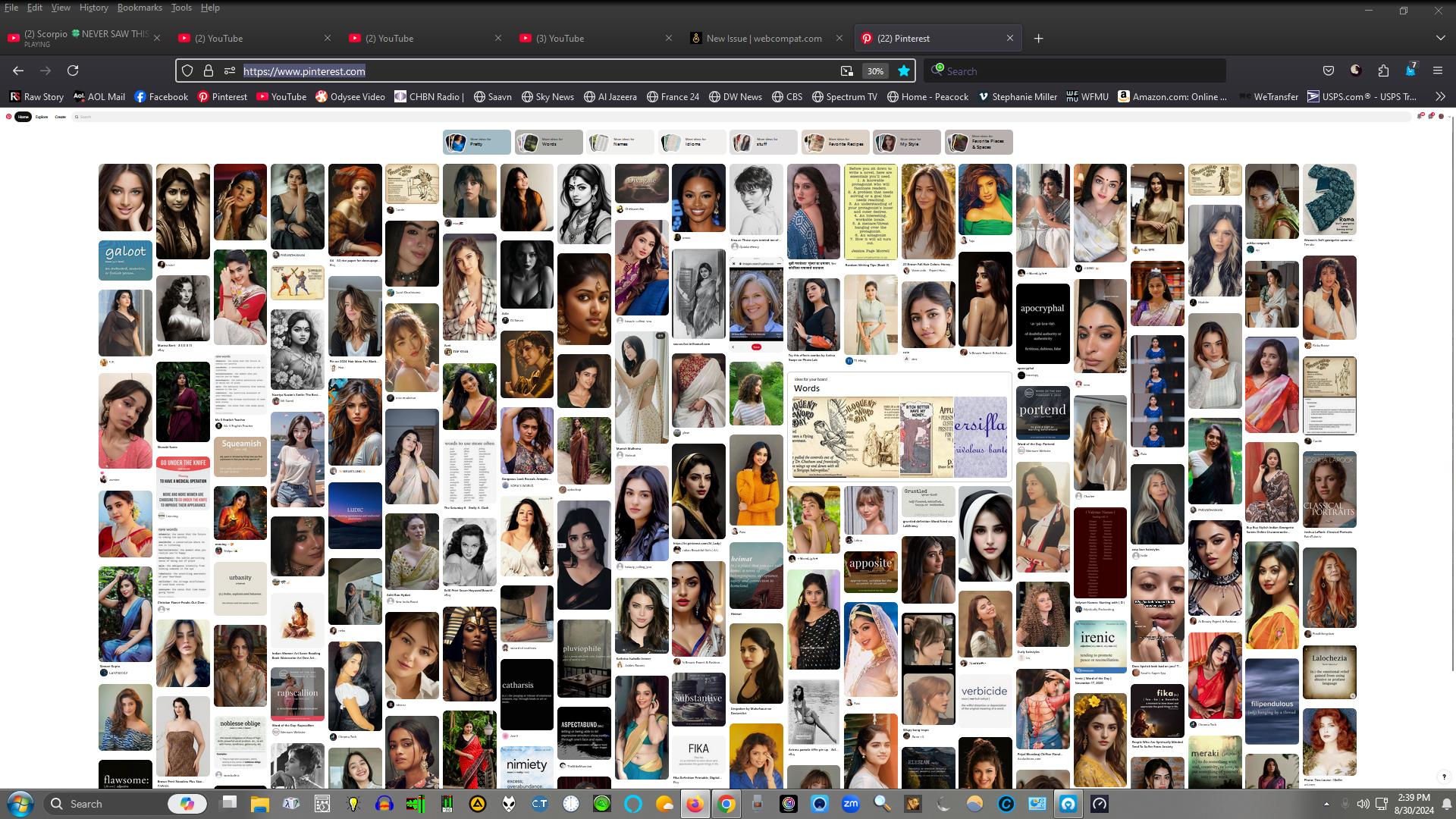Viewport: 1456px width, 819px height.
Task: Open the Bookmarks menu
Action: [140, 8]
